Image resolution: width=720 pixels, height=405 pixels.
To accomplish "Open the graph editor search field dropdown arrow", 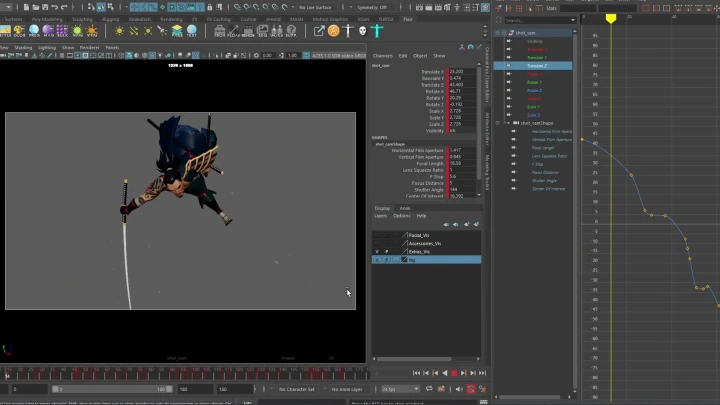I will click(573, 20).
